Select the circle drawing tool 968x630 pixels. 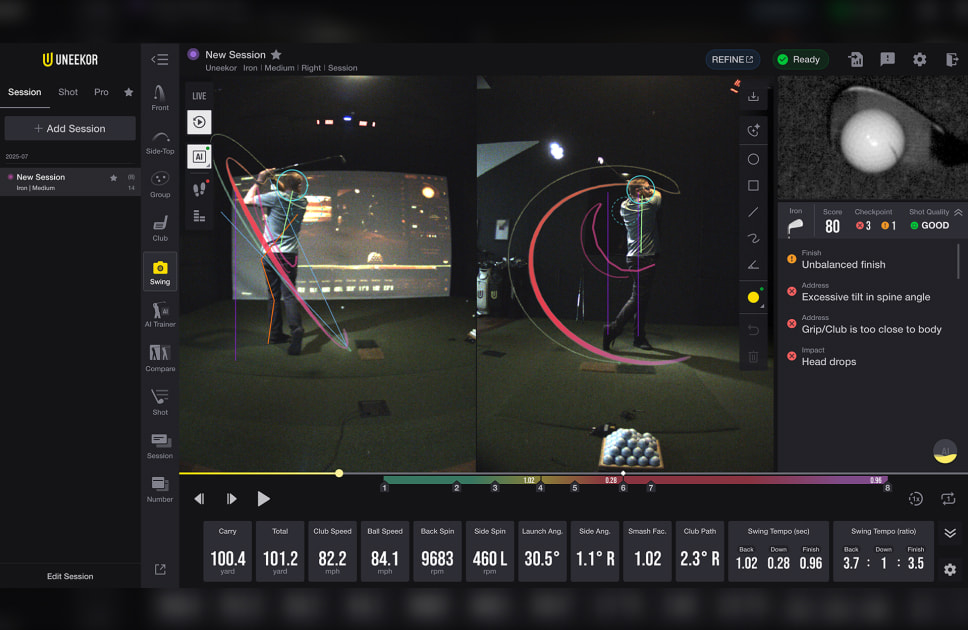click(x=753, y=159)
